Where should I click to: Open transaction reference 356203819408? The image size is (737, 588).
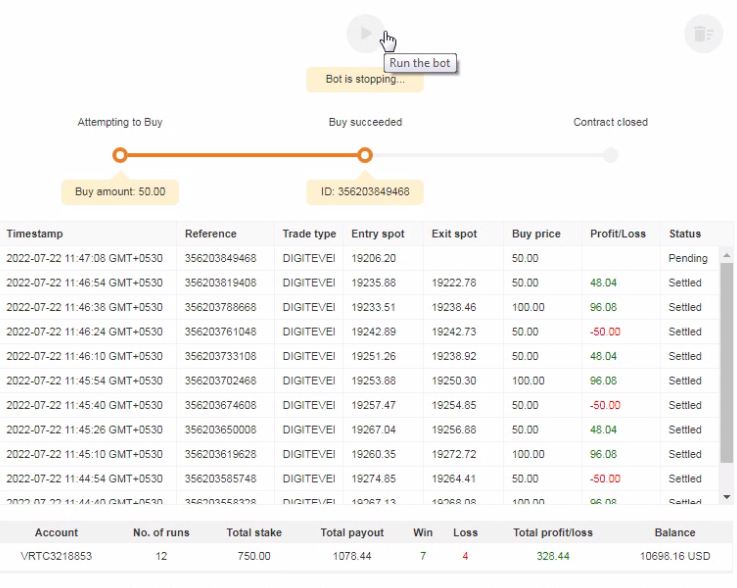pyautogui.click(x=220, y=283)
